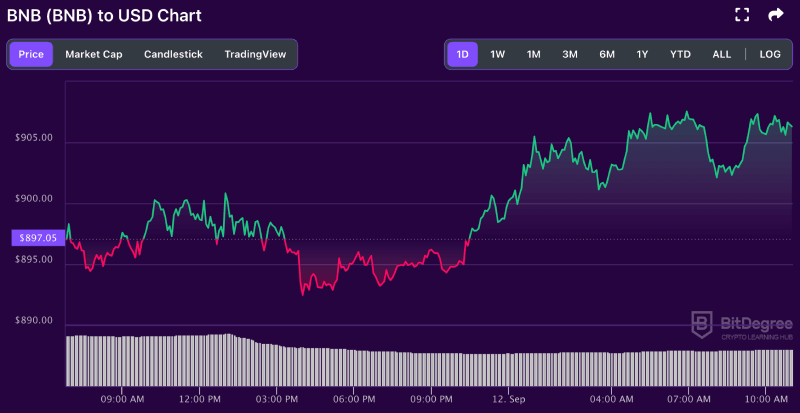Switch to the Candlestick view

click(173, 54)
